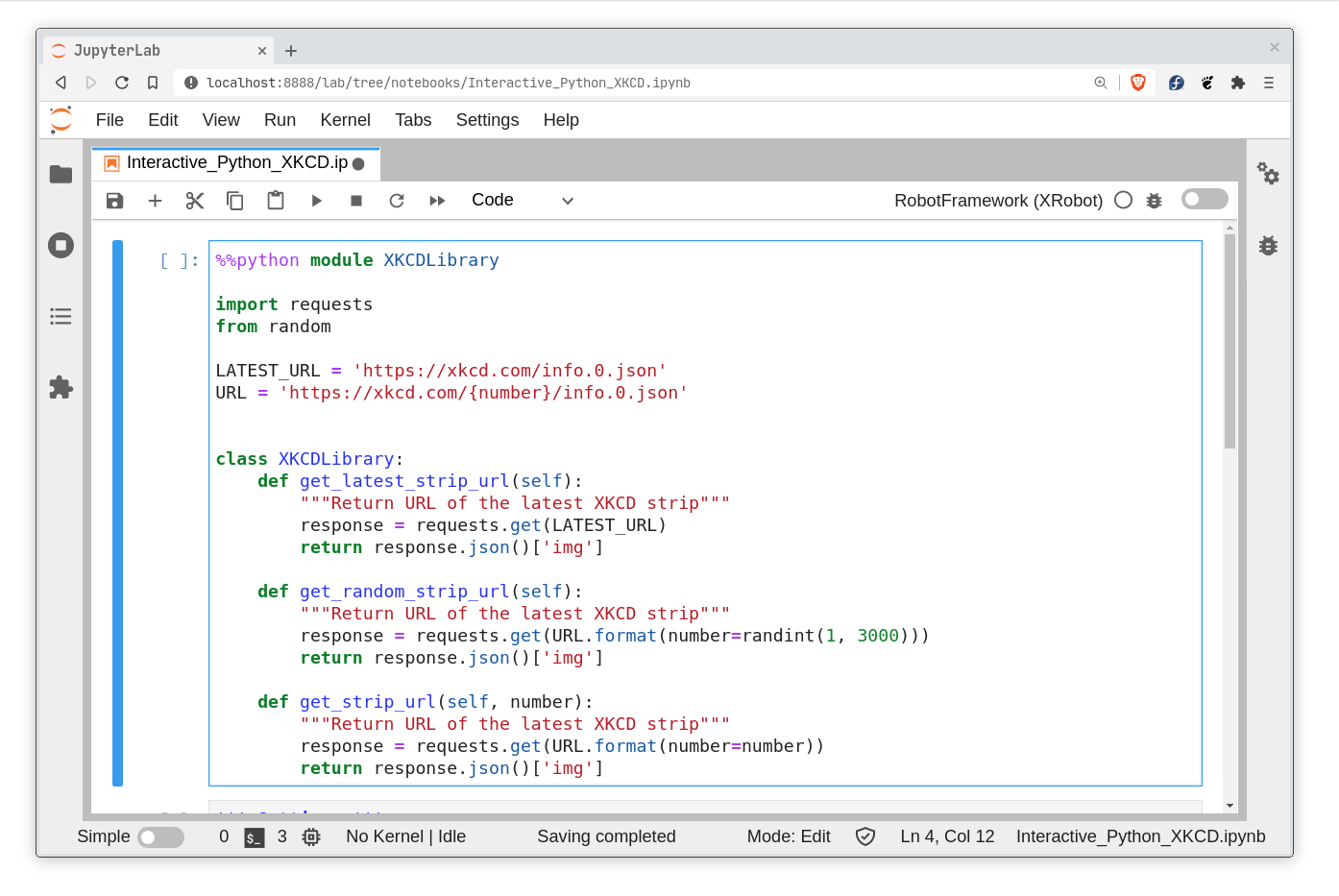Open the Debugger panel in right sidebar
The width and height of the screenshot is (1339, 896).
click(x=1268, y=245)
